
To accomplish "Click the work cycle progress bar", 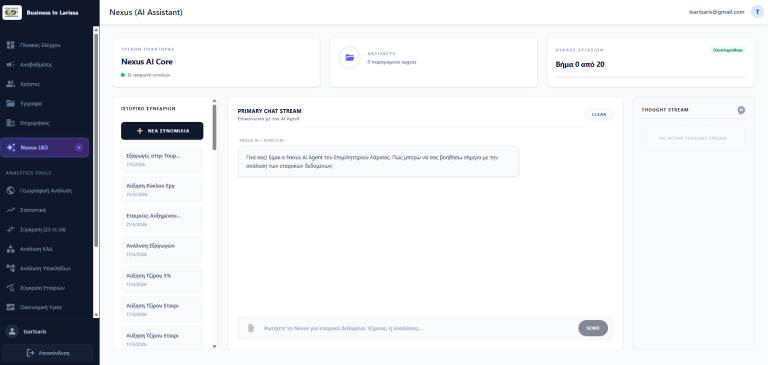I will (650, 77).
